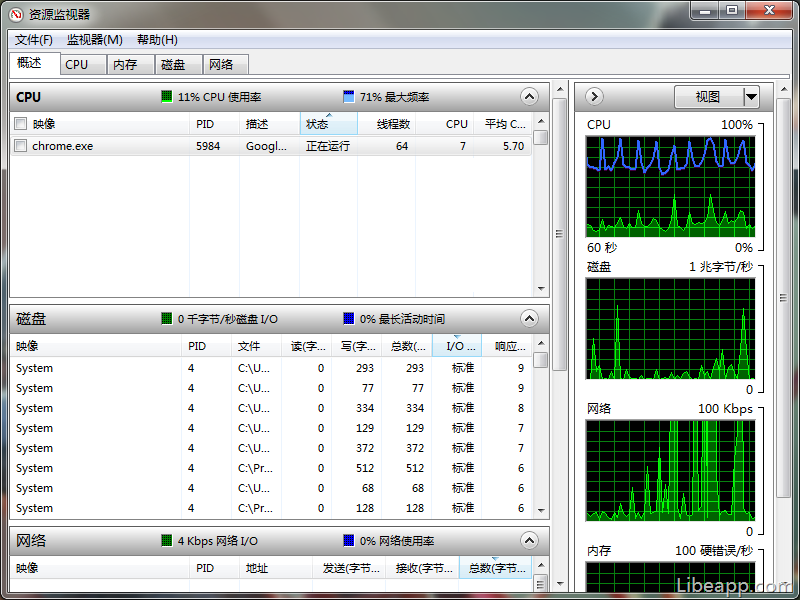Select the System row with 293 bytes written
Screen dimensions: 800x600
point(271,368)
